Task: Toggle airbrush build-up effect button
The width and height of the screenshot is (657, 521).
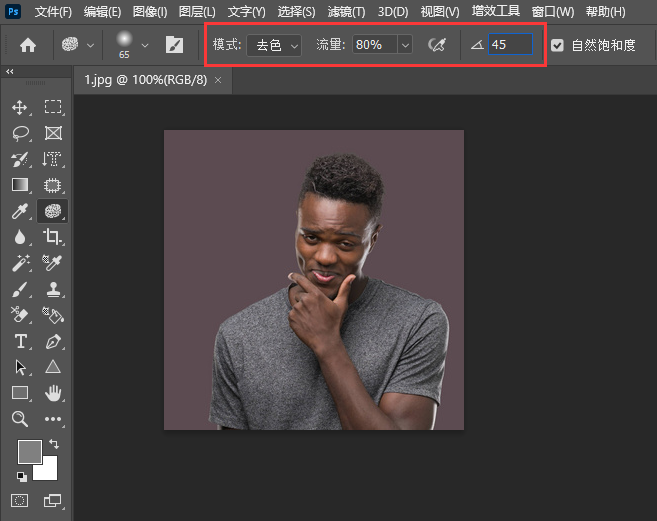Action: 436,45
